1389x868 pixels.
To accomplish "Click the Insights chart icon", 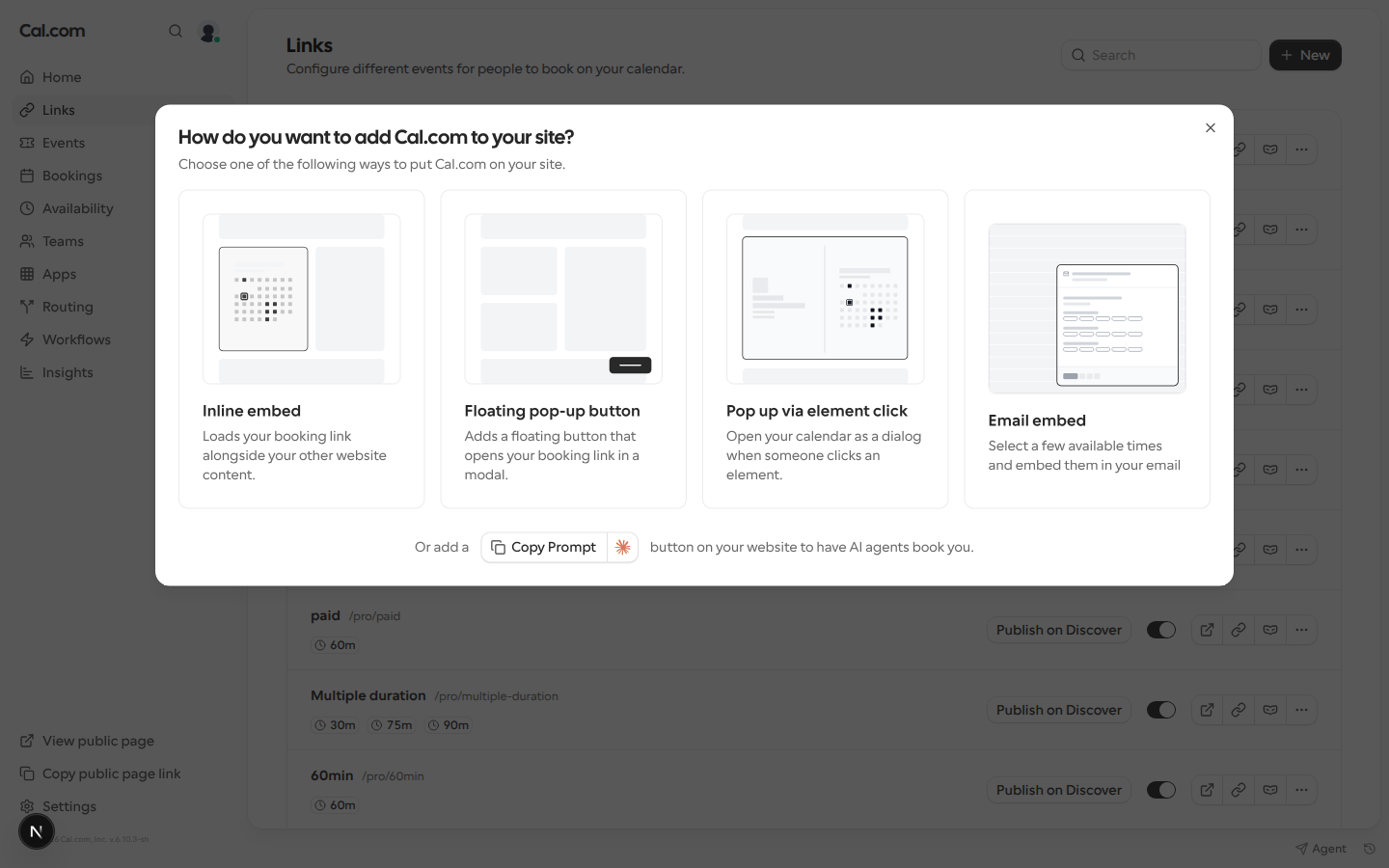I will [27, 372].
